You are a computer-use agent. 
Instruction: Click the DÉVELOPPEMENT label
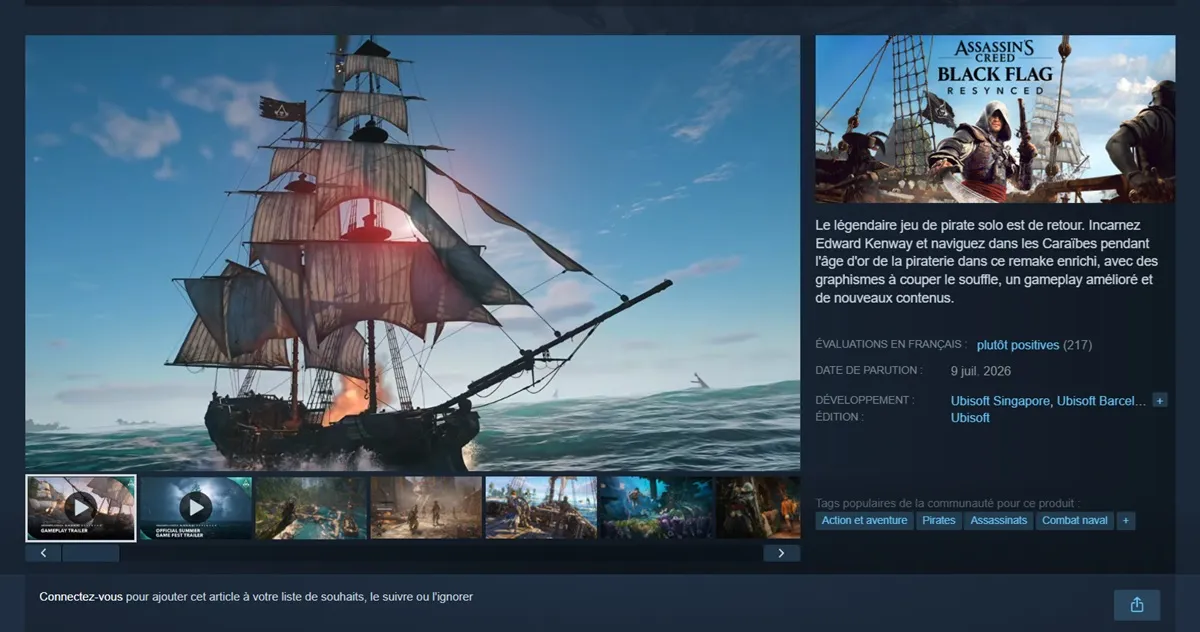pos(865,400)
